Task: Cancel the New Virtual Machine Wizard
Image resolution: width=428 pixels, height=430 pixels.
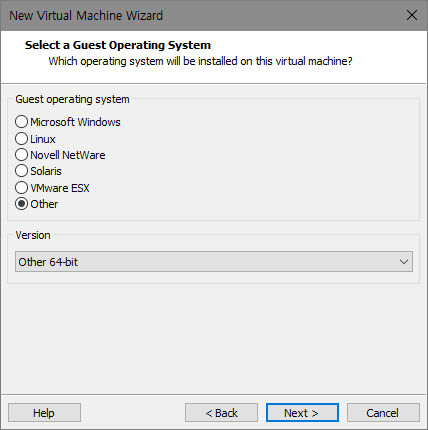Action: pyautogui.click(x=383, y=413)
